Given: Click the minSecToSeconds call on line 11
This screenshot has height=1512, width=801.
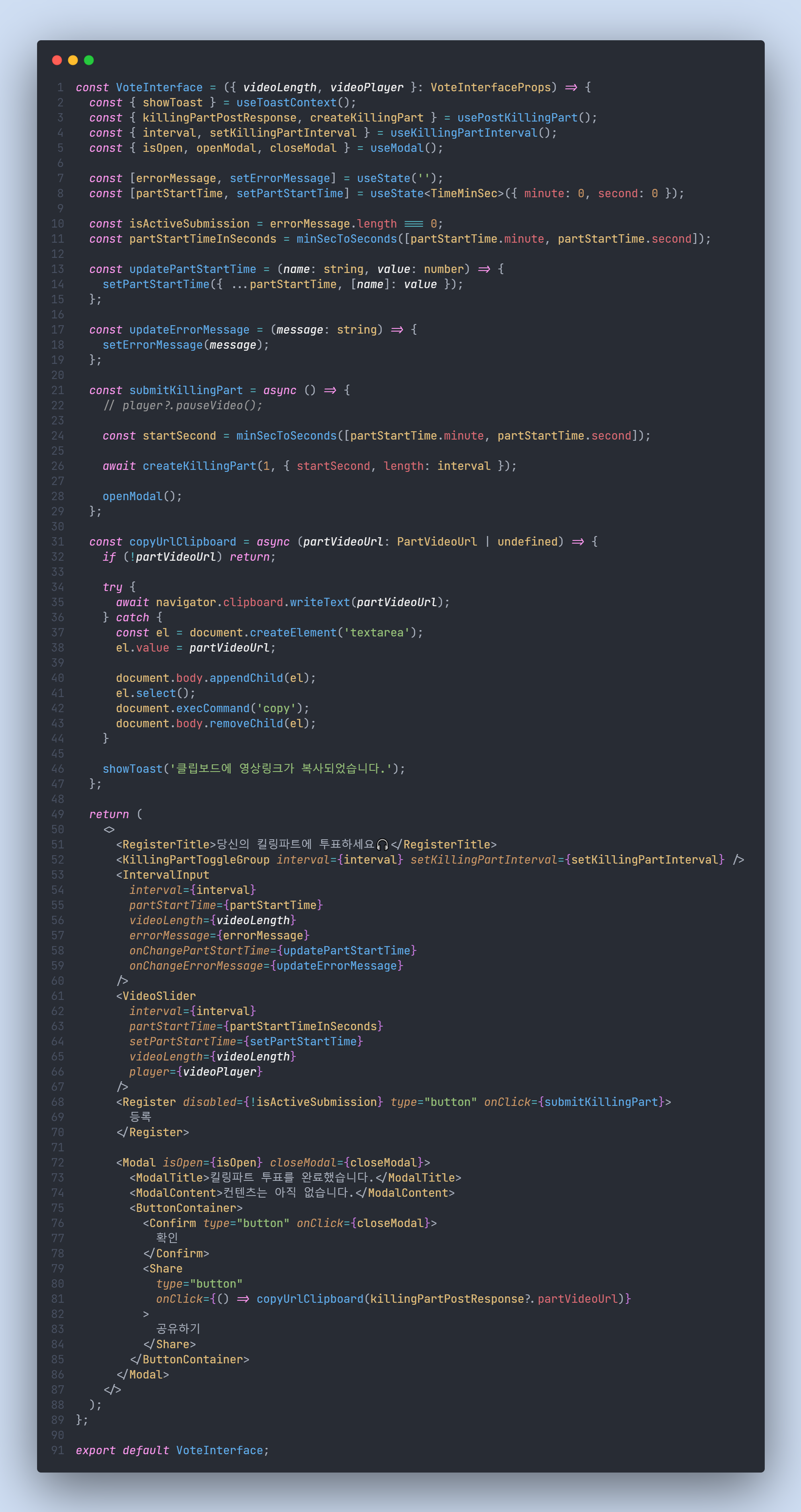Looking at the screenshot, I should pyautogui.click(x=346, y=239).
